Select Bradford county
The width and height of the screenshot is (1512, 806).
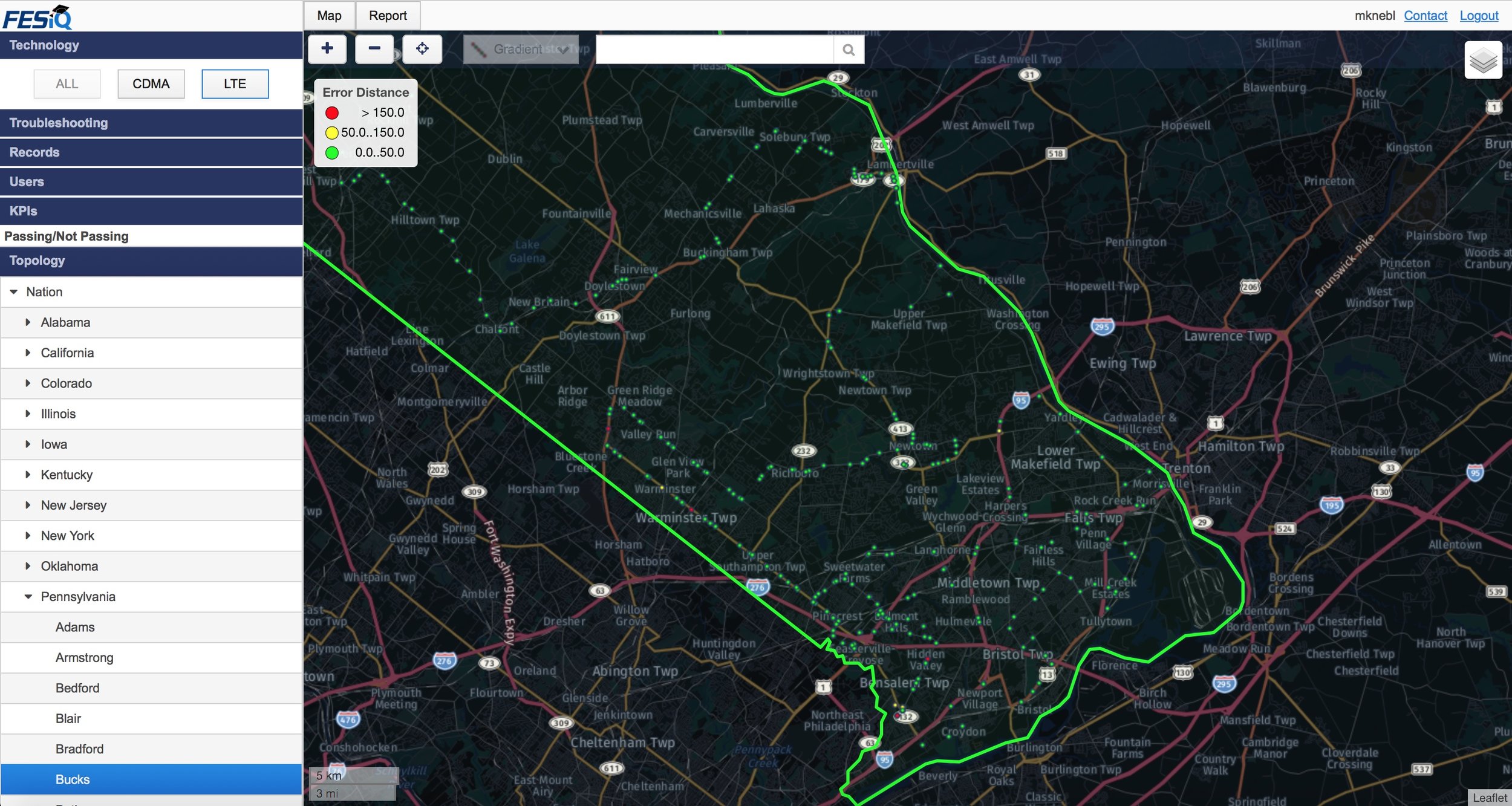pos(151,749)
